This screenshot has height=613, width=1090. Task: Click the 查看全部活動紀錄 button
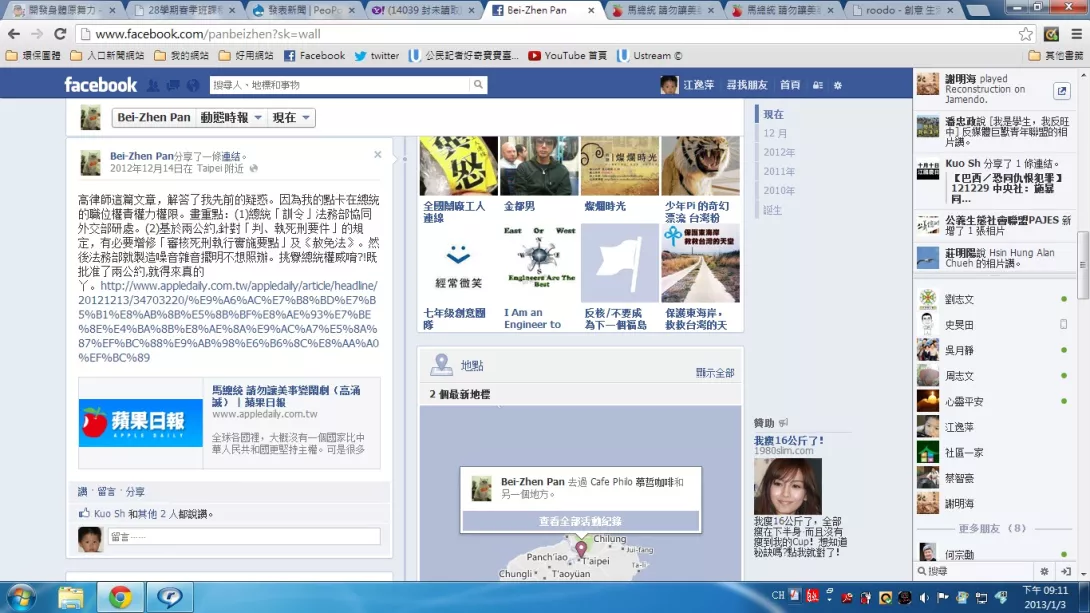(580, 521)
